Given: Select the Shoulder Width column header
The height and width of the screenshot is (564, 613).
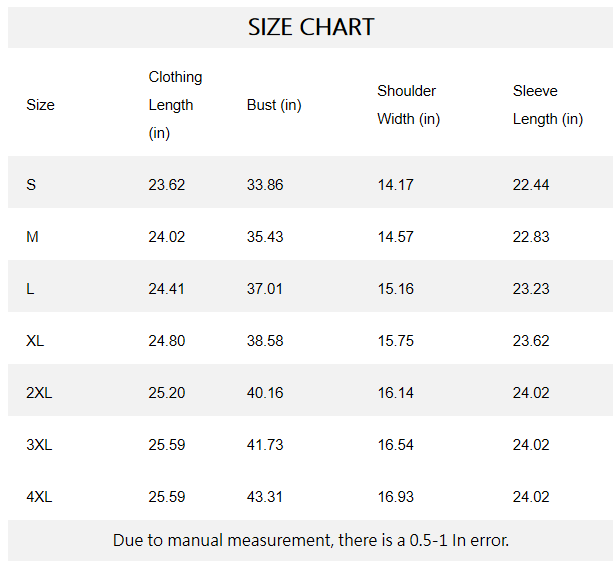Looking at the screenshot, I should (x=408, y=105).
